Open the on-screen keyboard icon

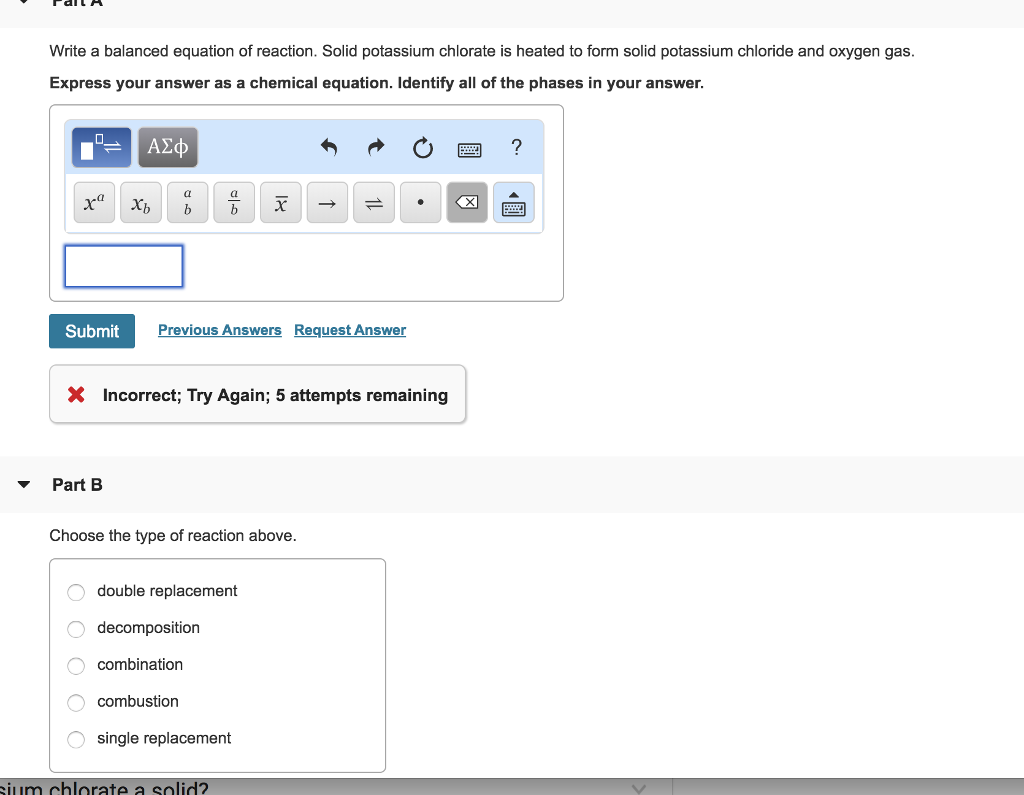point(471,147)
